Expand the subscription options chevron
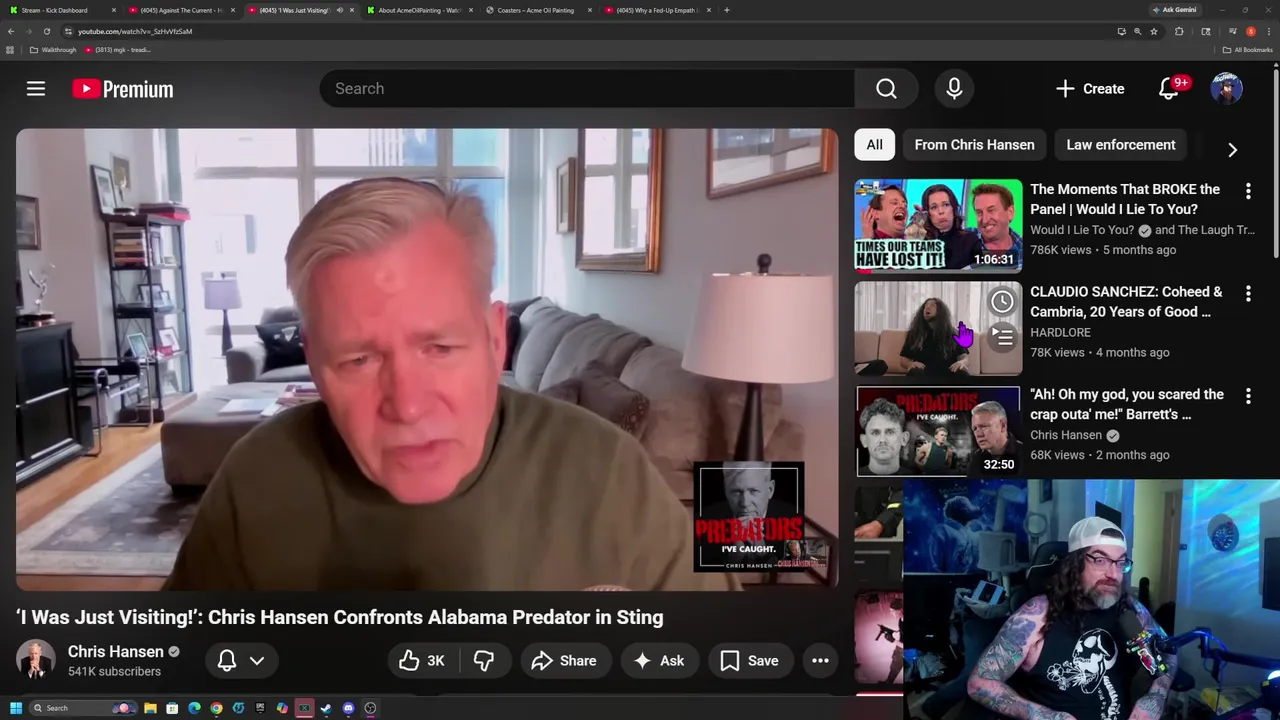This screenshot has width=1280, height=720. 257,660
